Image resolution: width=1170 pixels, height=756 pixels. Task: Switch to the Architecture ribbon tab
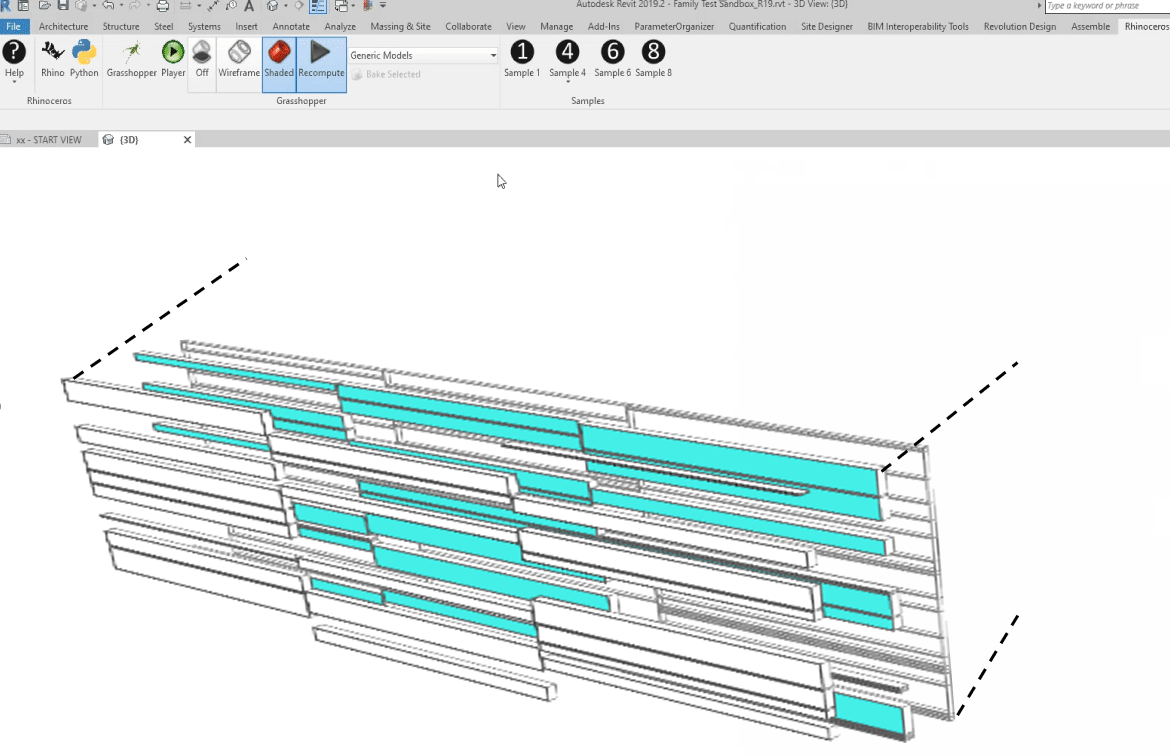coord(63,26)
